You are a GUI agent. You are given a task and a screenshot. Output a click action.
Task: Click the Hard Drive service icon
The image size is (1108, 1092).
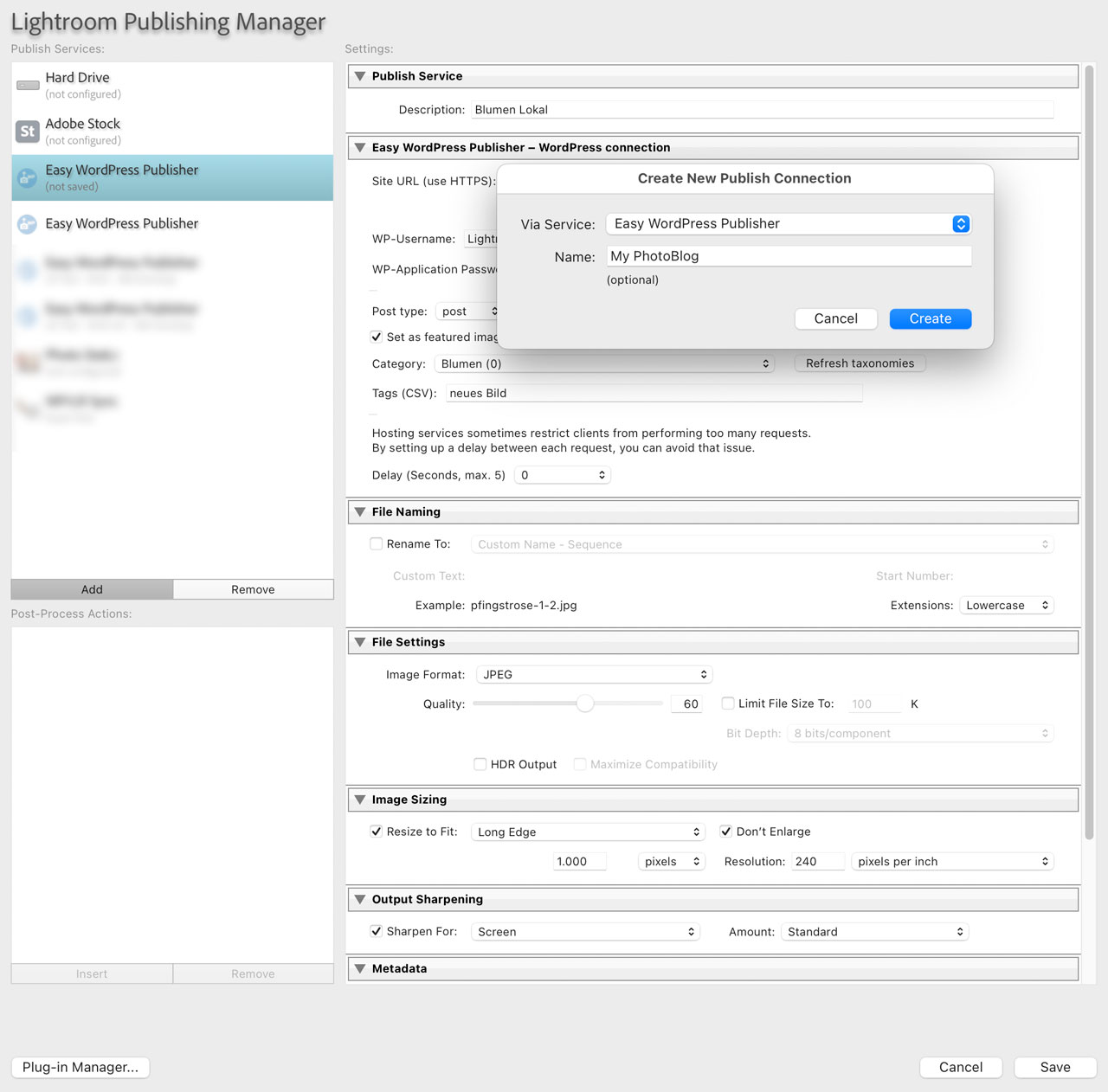point(28,85)
